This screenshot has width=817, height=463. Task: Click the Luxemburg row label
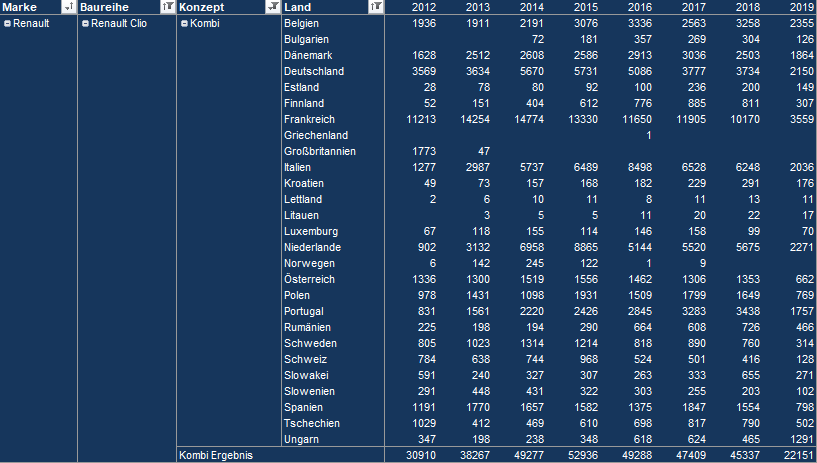tap(311, 231)
